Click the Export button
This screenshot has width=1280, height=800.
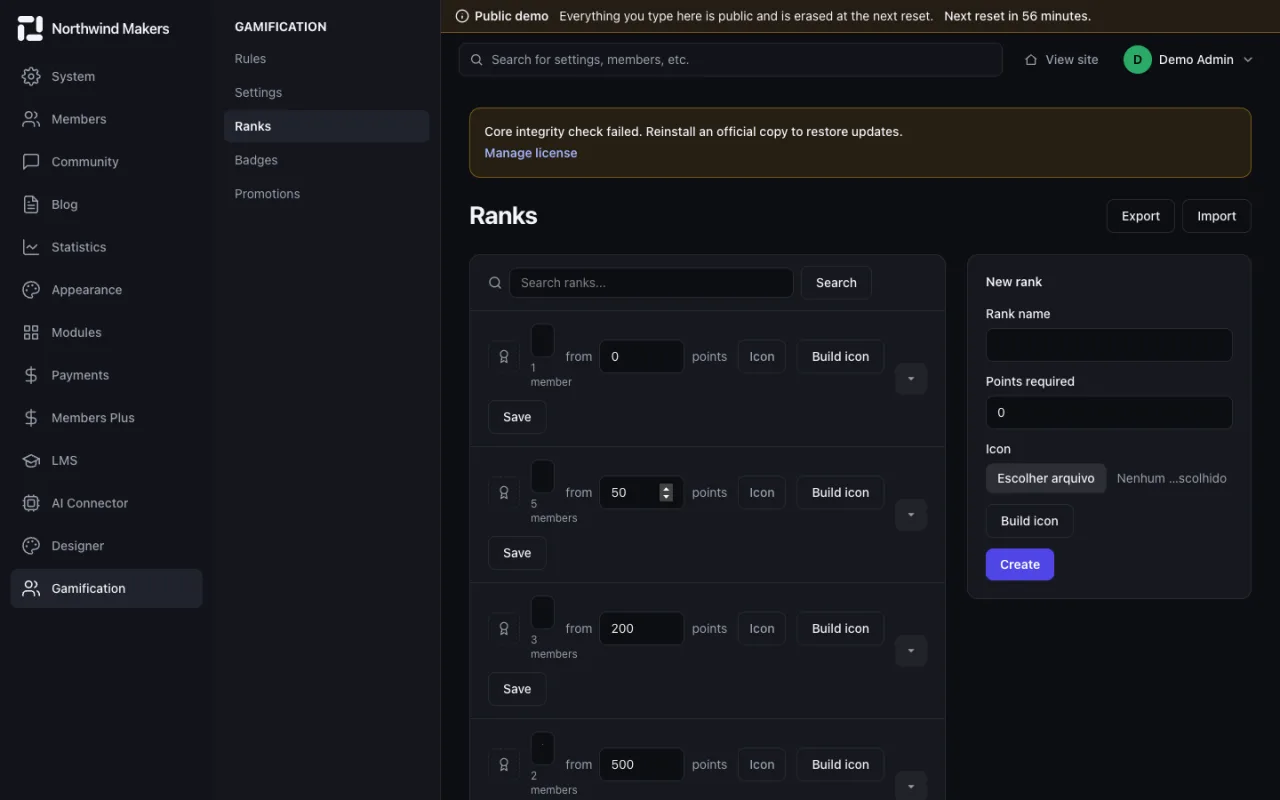pos(1140,216)
